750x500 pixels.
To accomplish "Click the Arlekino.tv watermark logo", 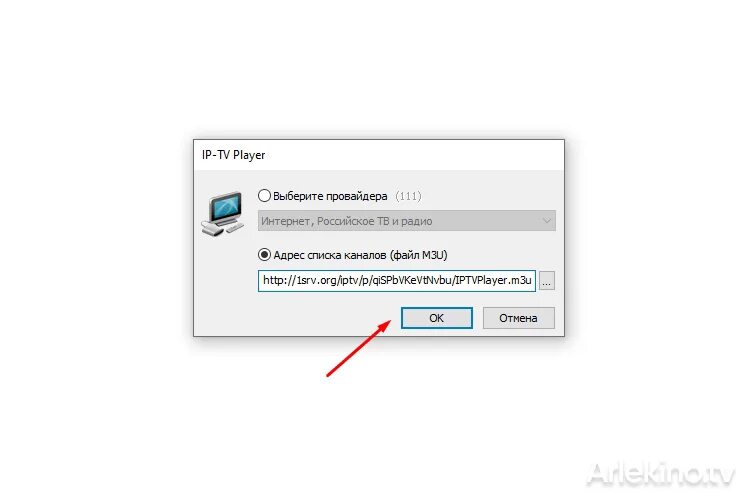I will [x=661, y=475].
